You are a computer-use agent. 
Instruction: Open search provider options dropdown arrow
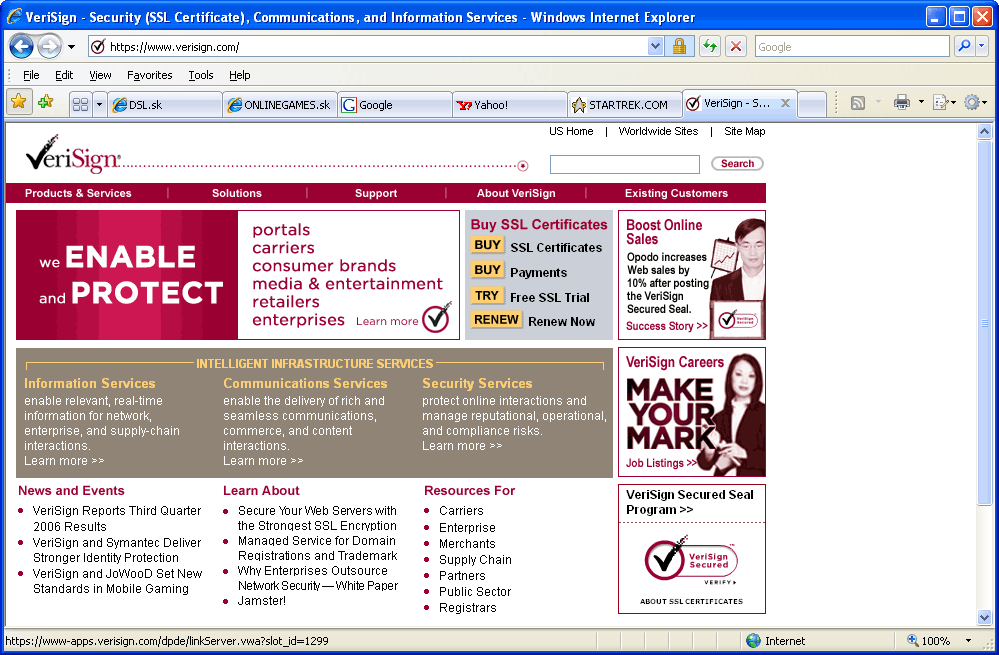click(x=982, y=46)
